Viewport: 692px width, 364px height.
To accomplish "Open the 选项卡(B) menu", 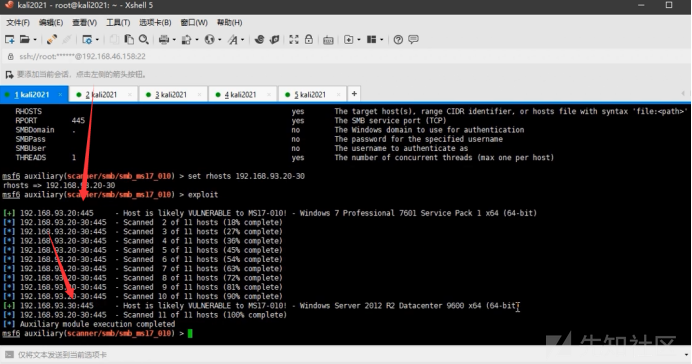I will (x=155, y=23).
